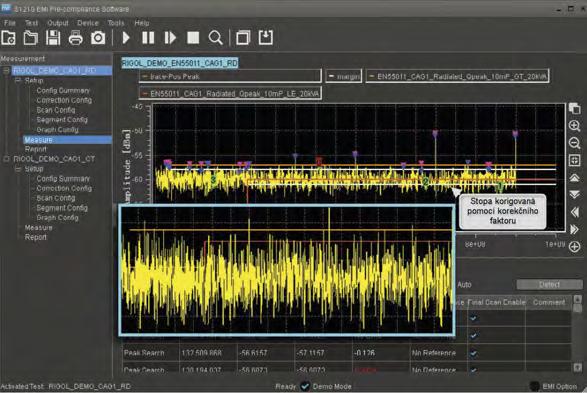Collapse the RIGOL_DEMO_CAG1_CT tree node

[6, 159]
